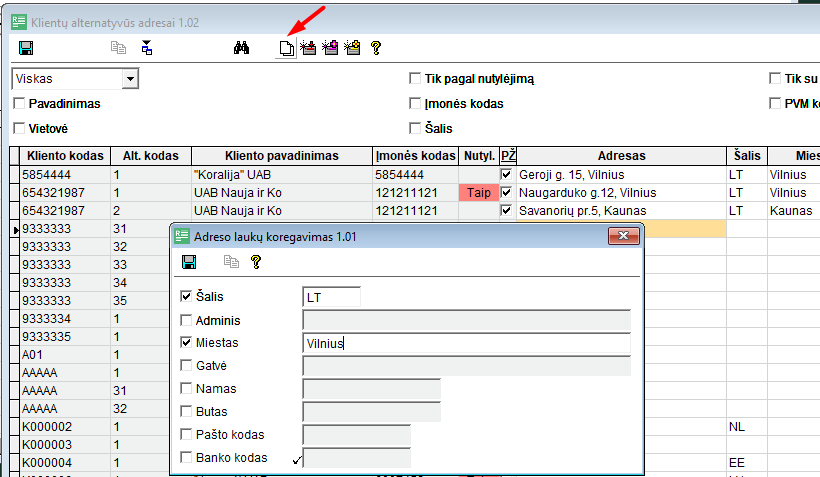The height and width of the screenshot is (477, 820).
Task: Click the Pašto kodas text field
Action: [357, 435]
